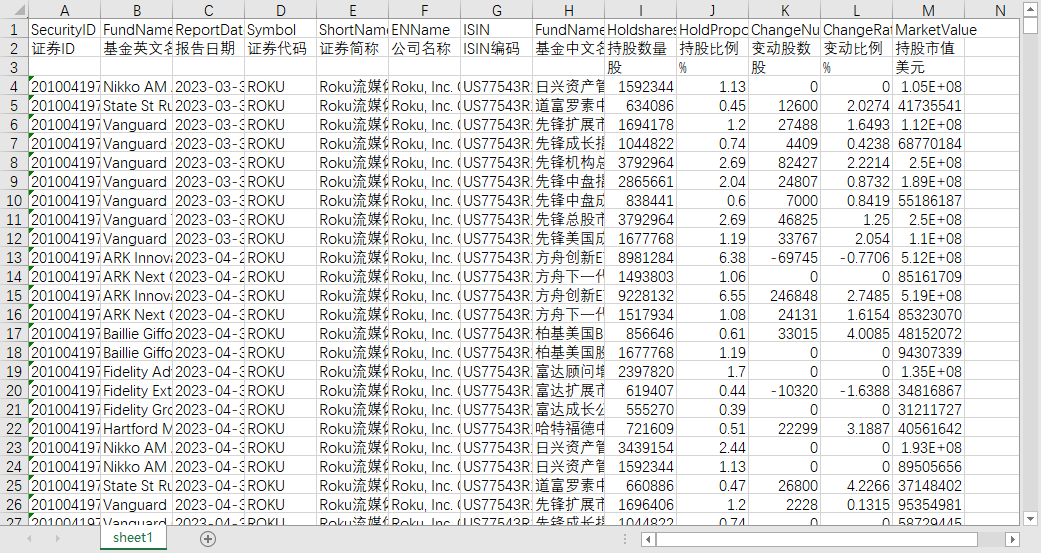Add a new sheet with the plus icon
This screenshot has width=1041, height=553.
208,538
